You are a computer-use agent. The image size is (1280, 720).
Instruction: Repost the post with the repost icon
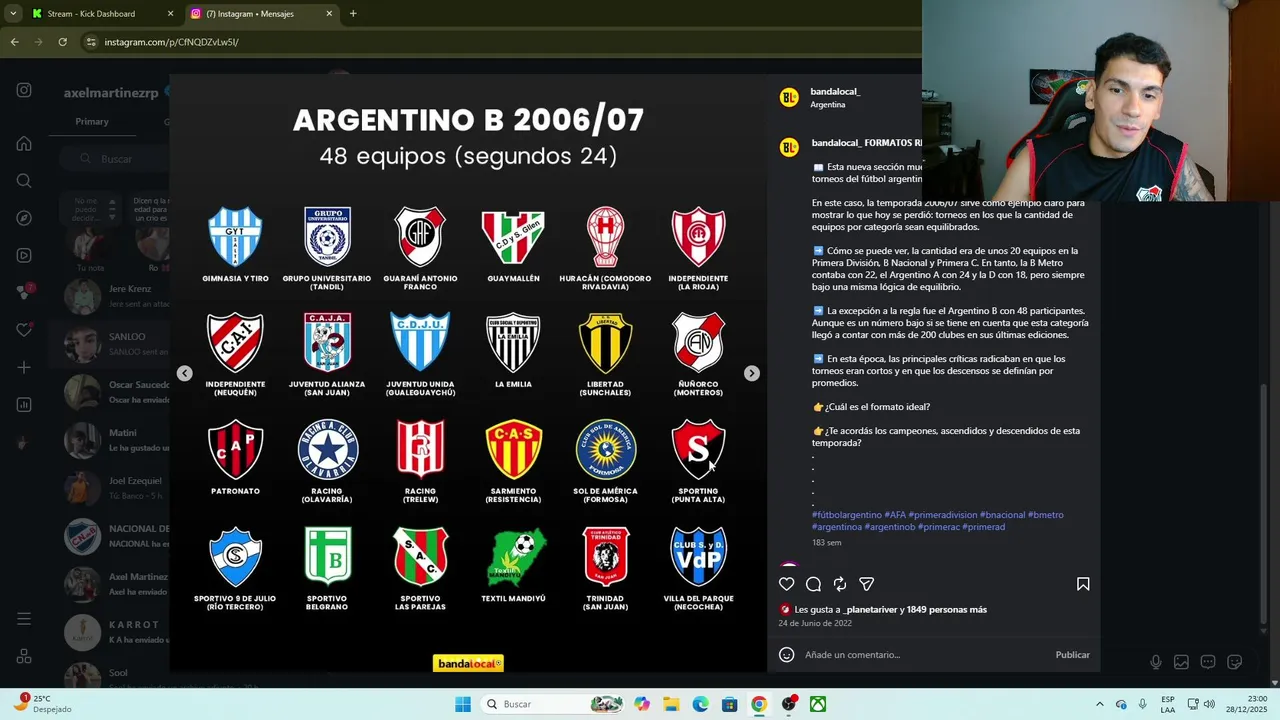pos(840,584)
